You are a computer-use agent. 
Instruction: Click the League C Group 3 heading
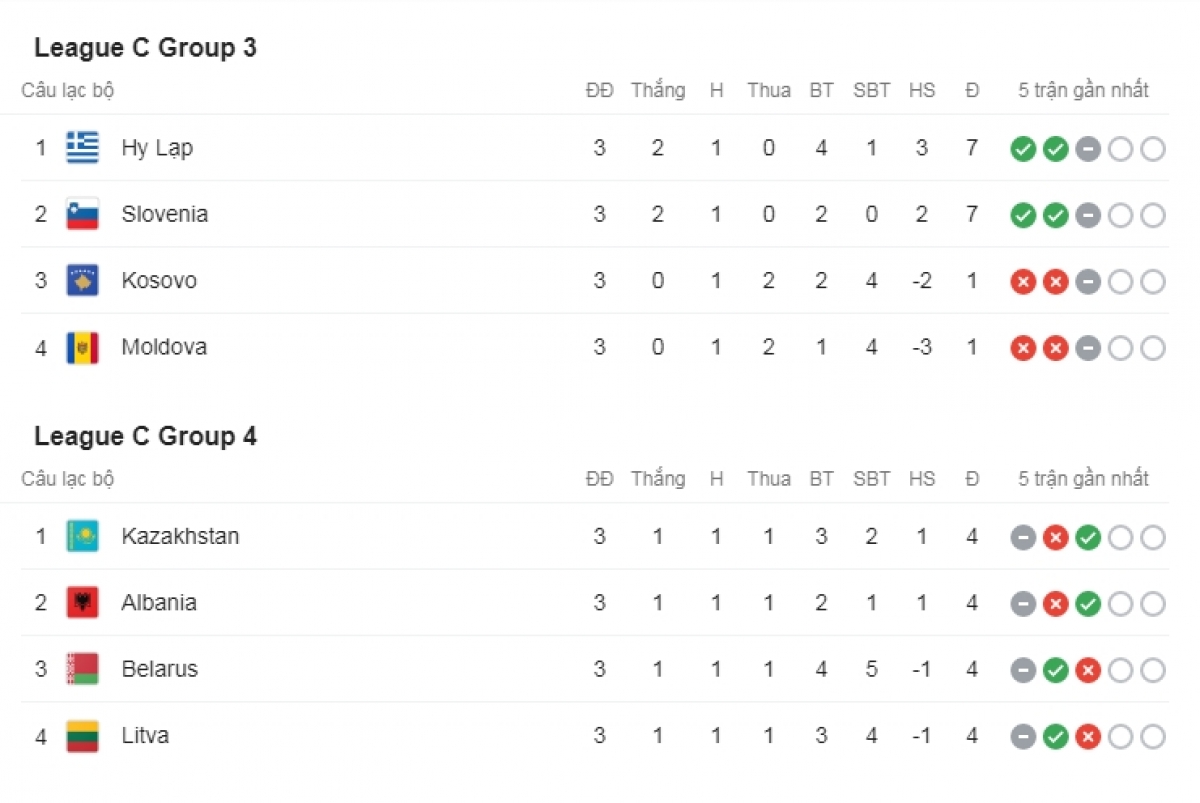[145, 48]
